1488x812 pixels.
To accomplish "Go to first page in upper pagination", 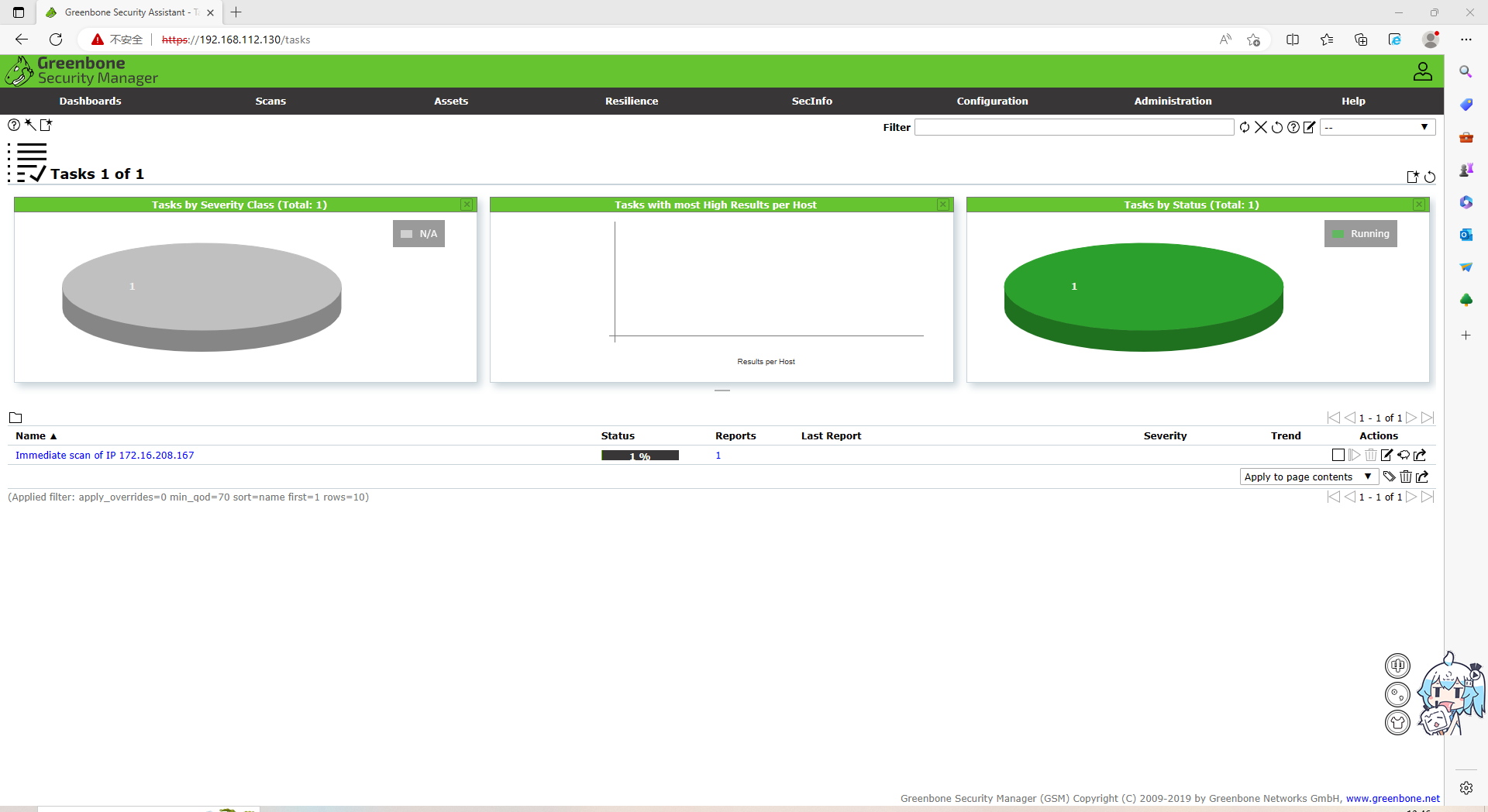I will pos(1334,418).
